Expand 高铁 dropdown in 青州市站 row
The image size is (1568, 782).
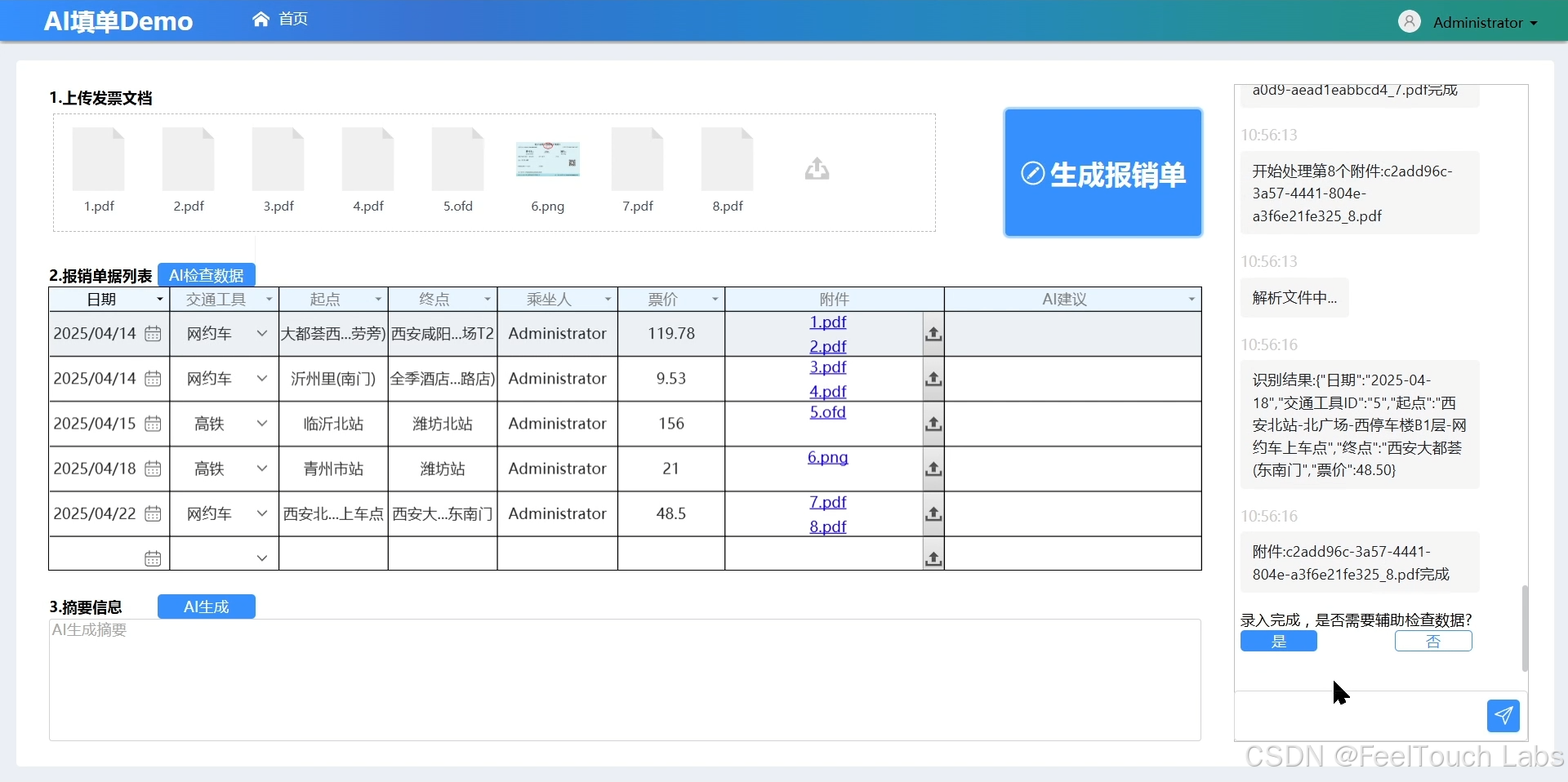[x=262, y=469]
